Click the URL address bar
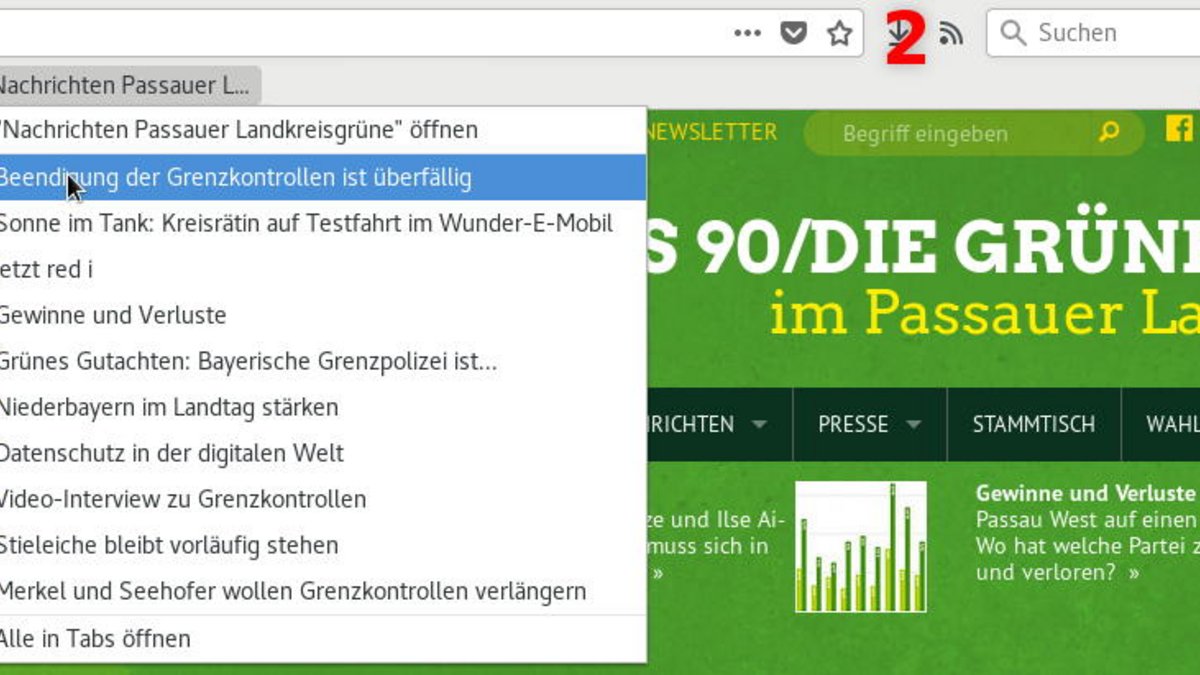The image size is (1200, 675). pos(430,33)
